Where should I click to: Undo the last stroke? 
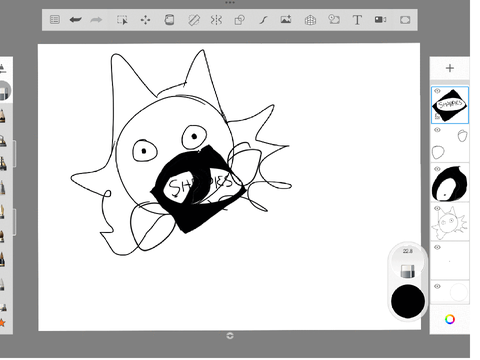76,20
